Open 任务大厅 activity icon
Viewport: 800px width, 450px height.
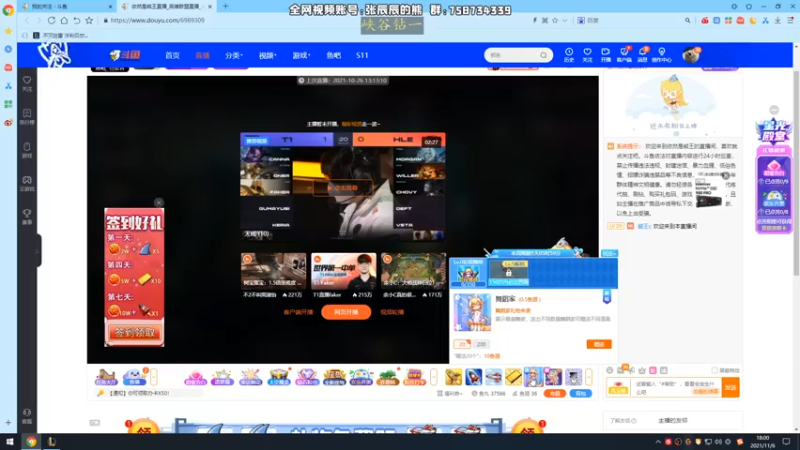point(106,377)
